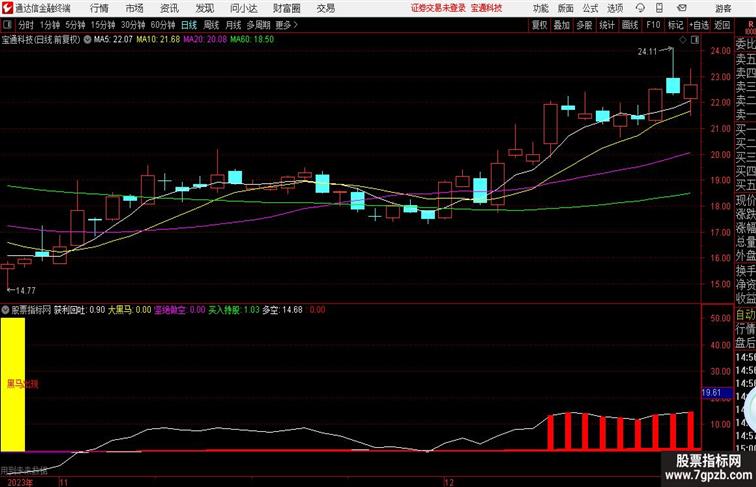Open the mobile phone icon
Viewport: 756px width, 487px height.
[x=659, y=8]
